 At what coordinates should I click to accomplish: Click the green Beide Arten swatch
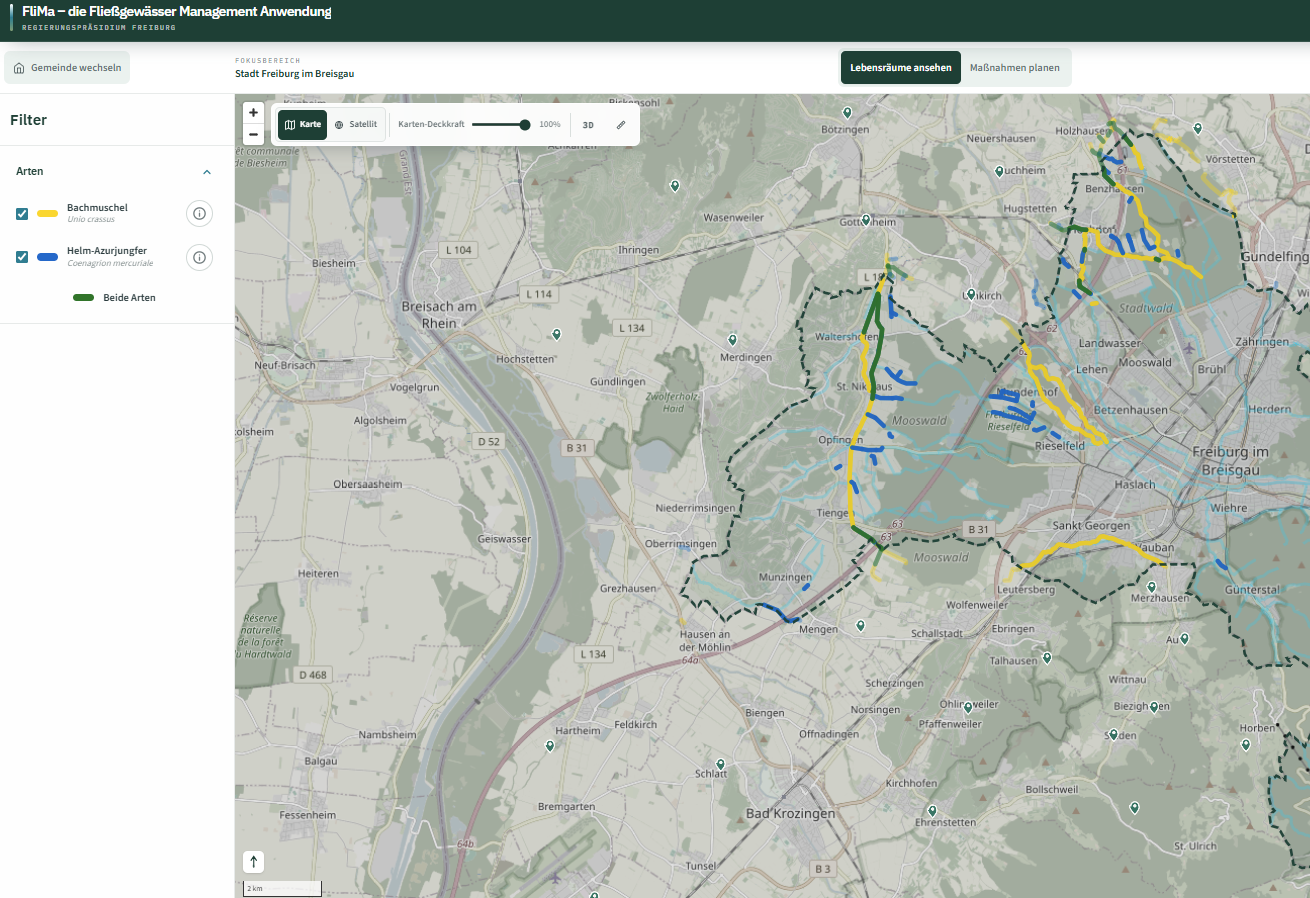click(84, 298)
